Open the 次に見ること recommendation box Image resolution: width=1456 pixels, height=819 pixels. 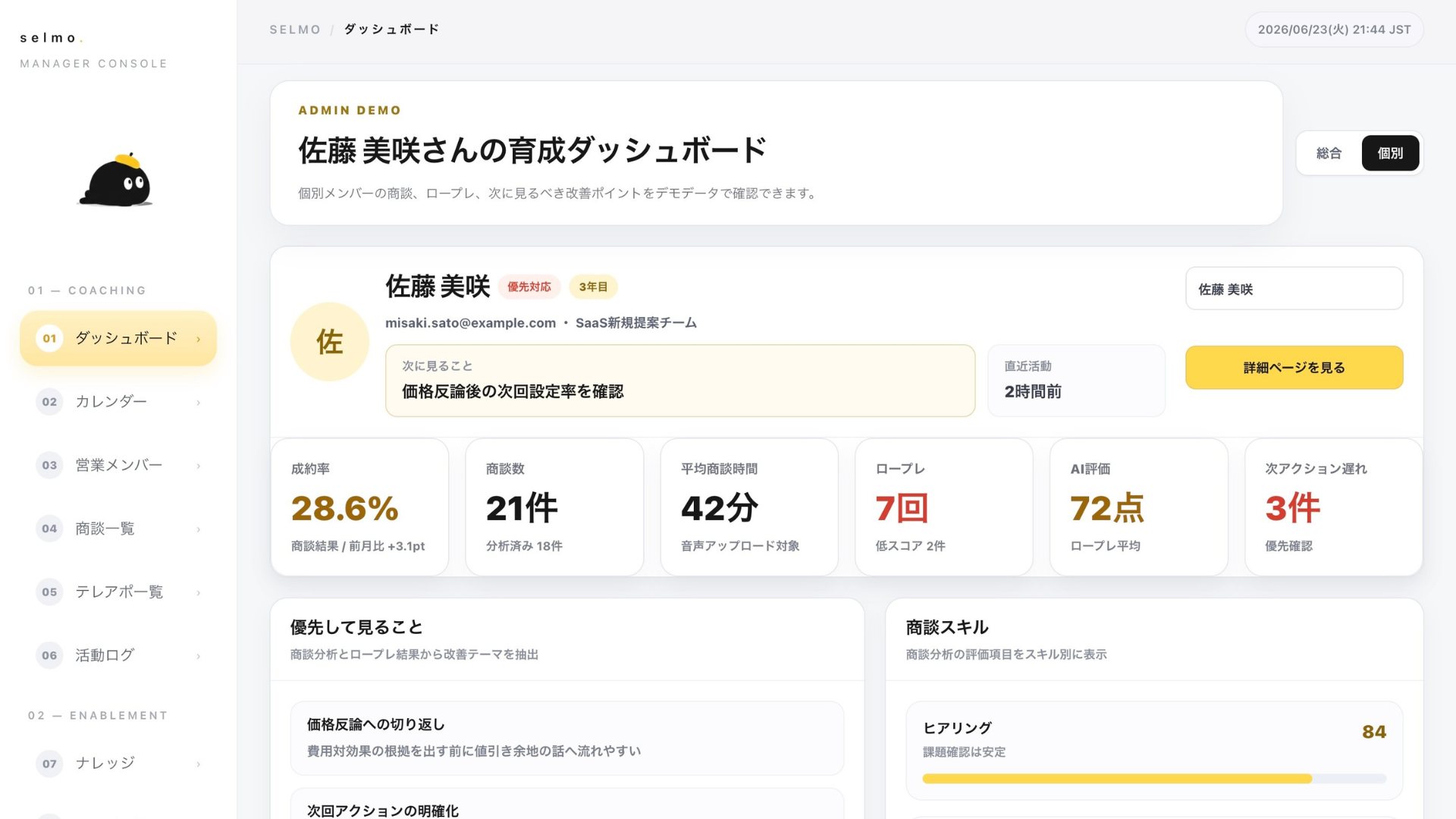680,381
